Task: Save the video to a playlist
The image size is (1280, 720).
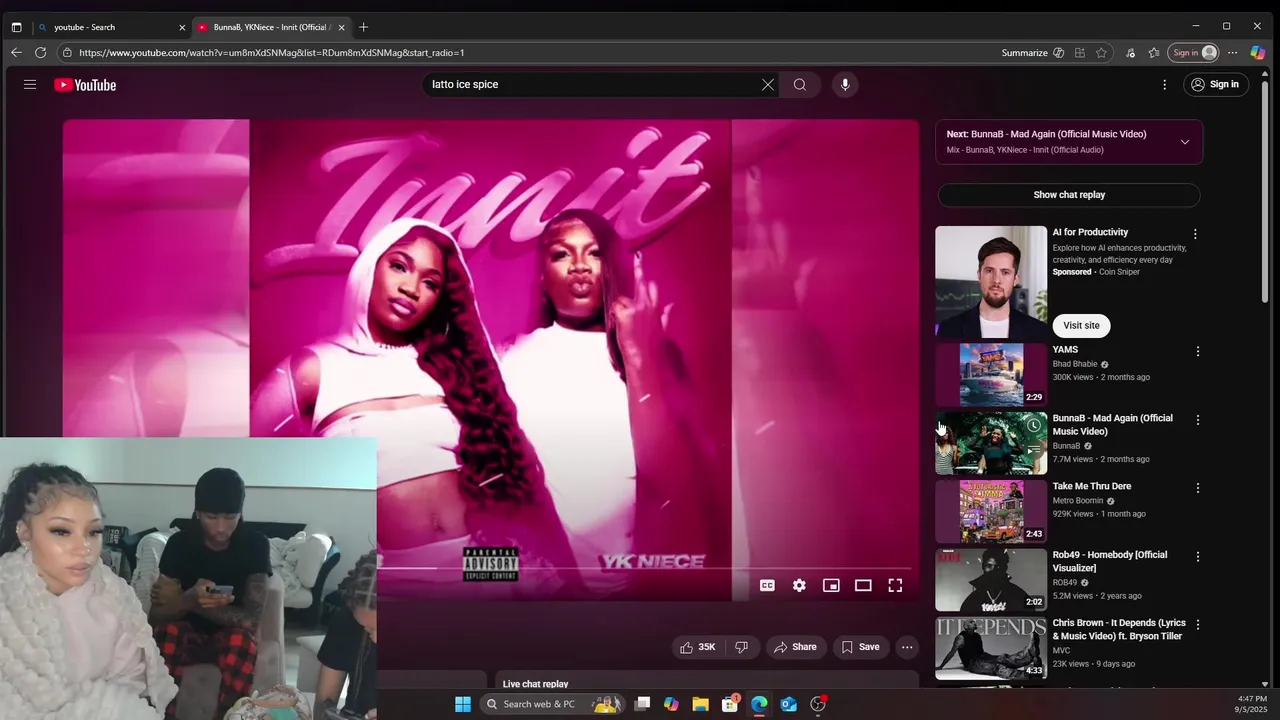Action: pos(860,647)
